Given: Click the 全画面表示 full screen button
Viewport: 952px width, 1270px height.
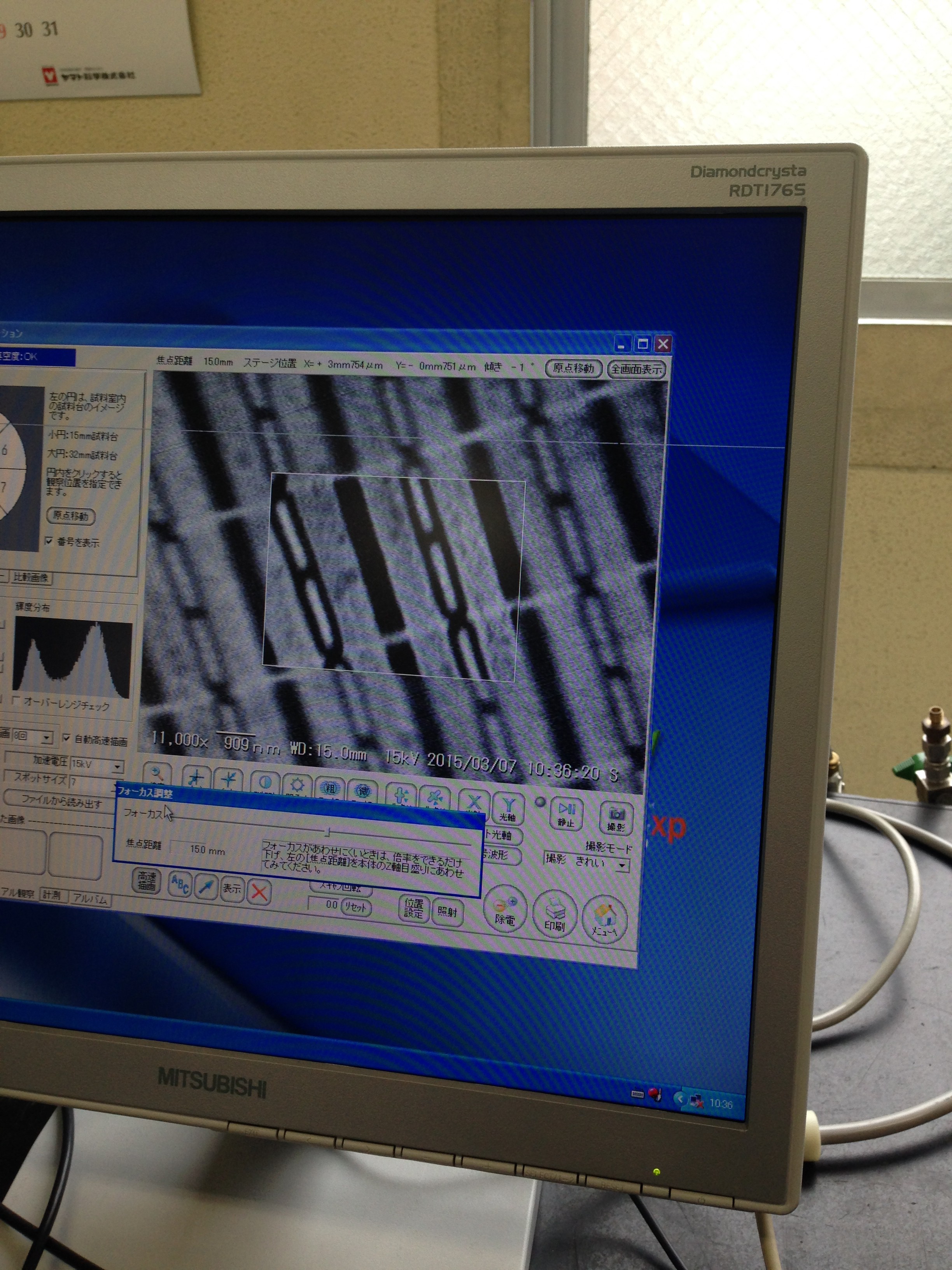Looking at the screenshot, I should pyautogui.click(x=636, y=369).
